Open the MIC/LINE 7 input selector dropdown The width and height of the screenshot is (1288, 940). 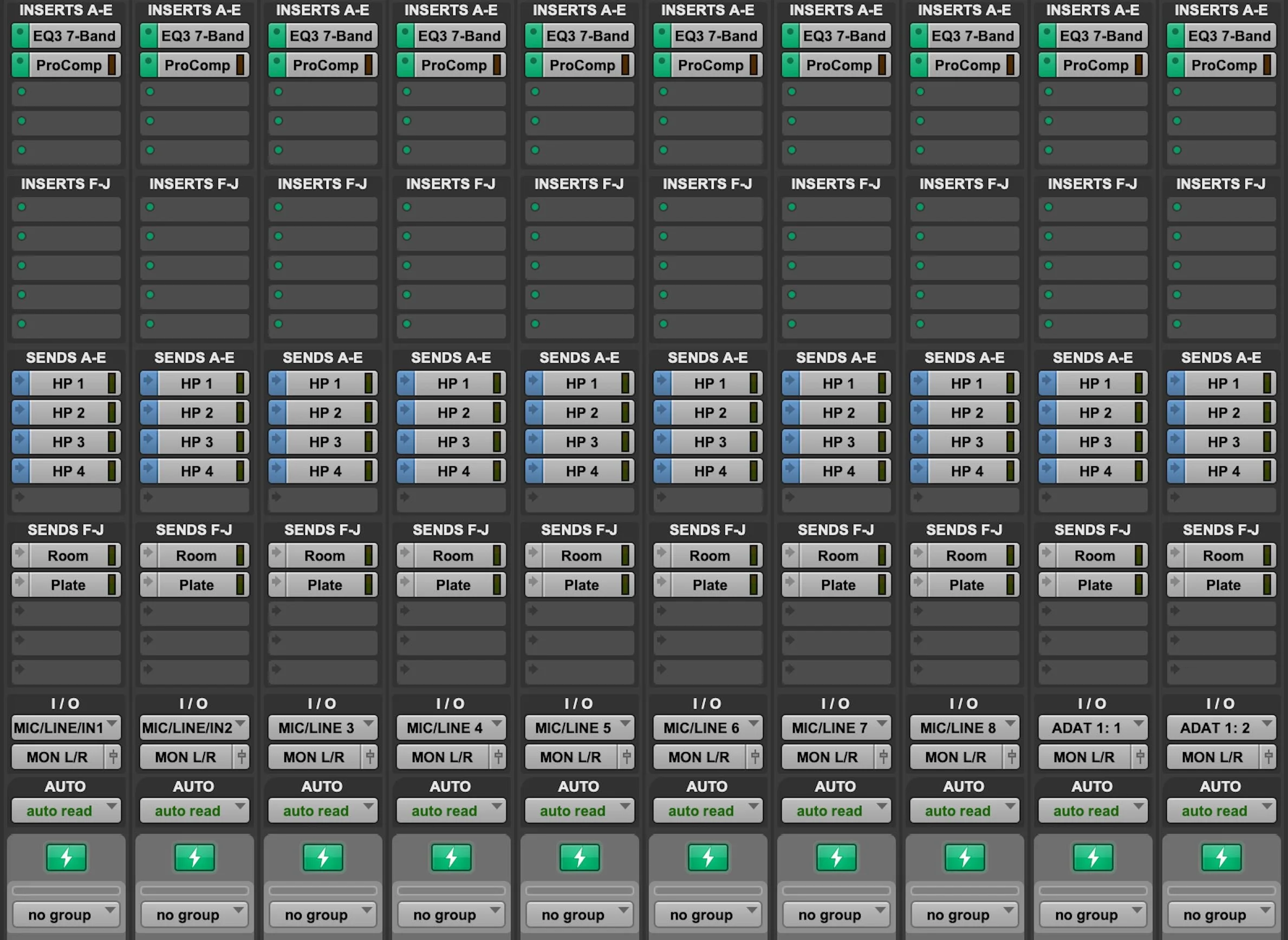point(836,727)
